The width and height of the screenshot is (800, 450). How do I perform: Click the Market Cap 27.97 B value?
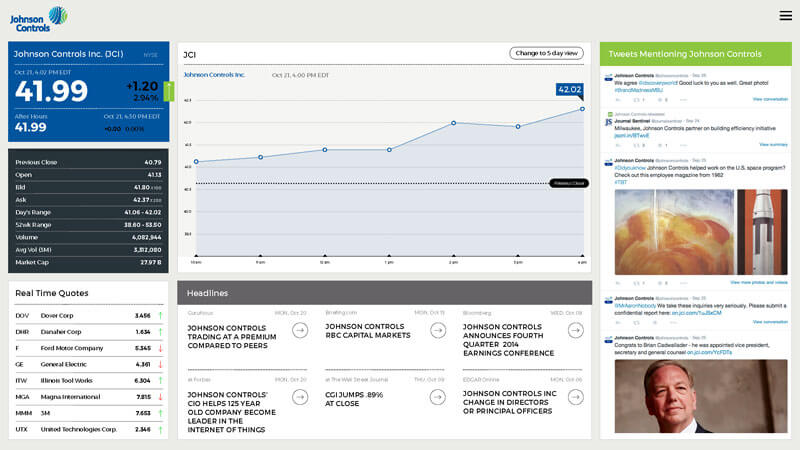pos(151,262)
